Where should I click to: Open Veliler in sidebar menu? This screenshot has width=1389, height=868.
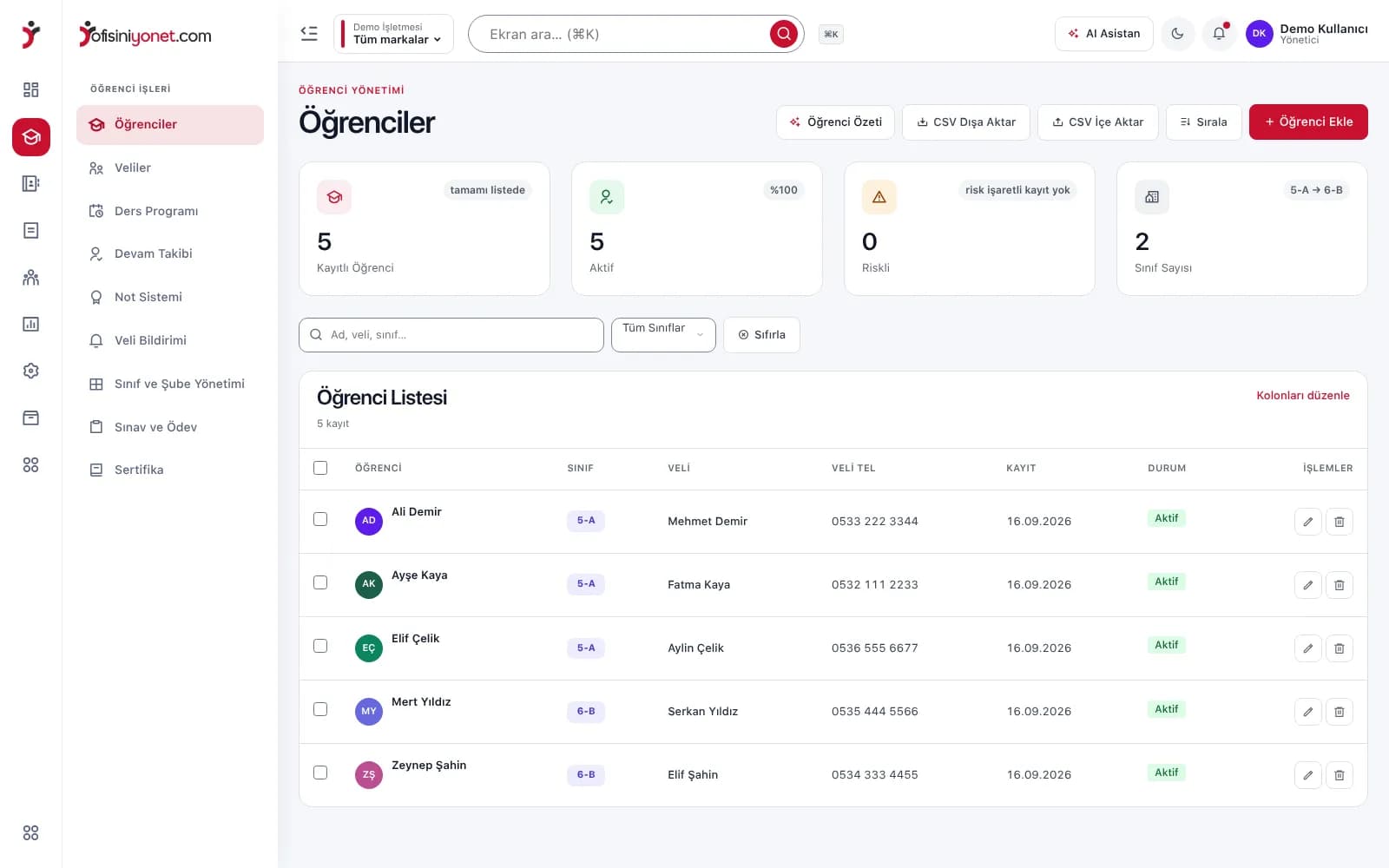click(x=170, y=168)
